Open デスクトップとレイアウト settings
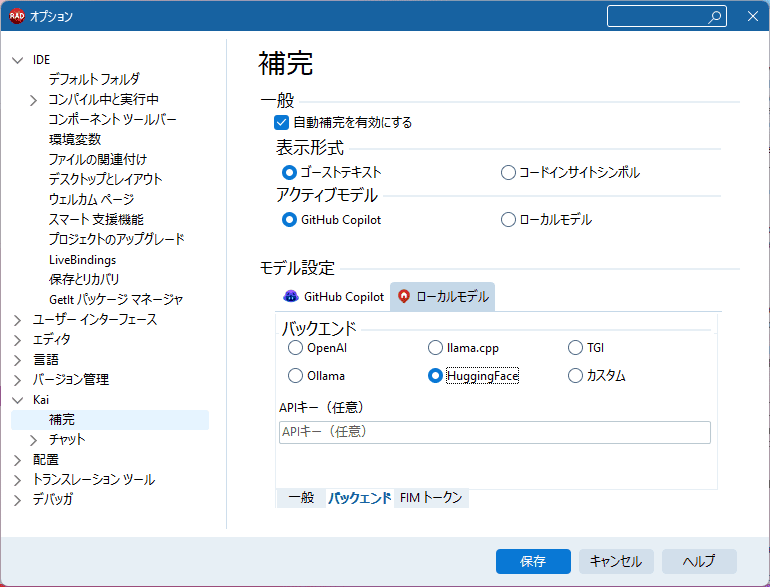Image resolution: width=770 pixels, height=587 pixels. (x=105, y=179)
